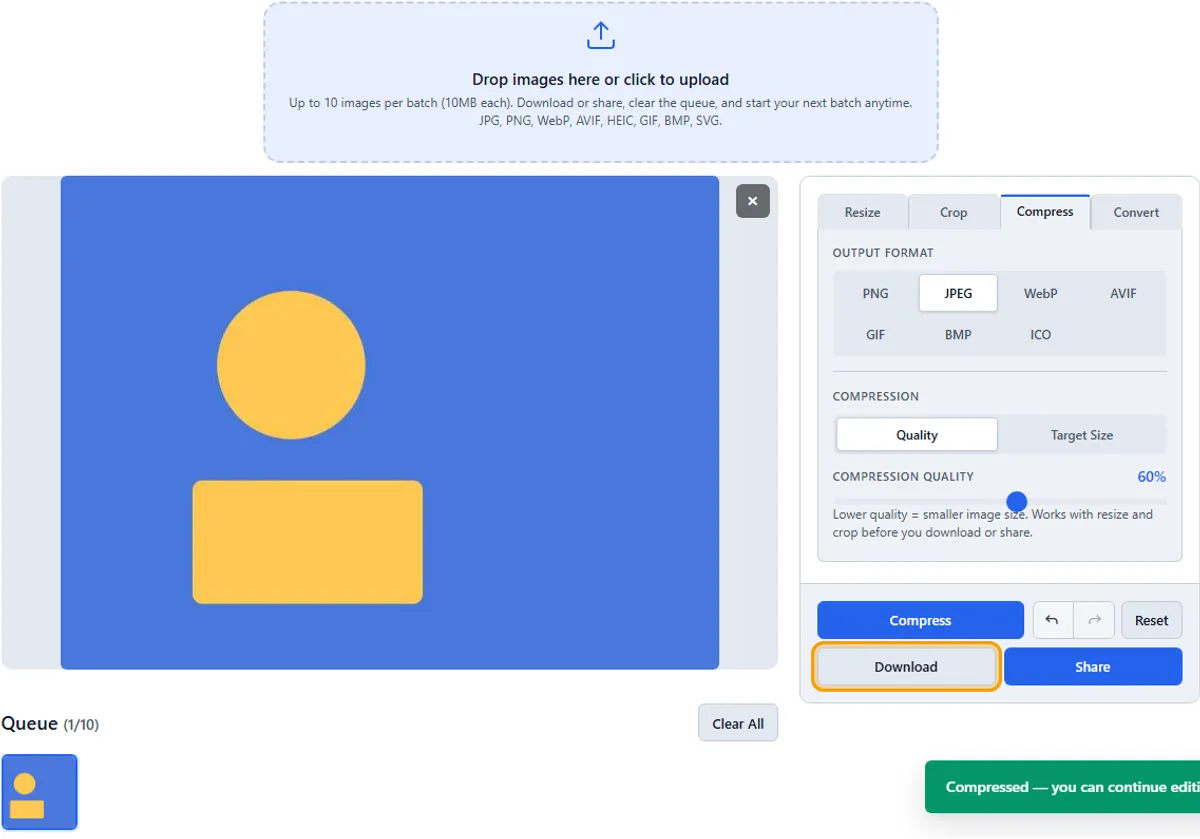Click the compression quality slider handle

pos(1017,501)
